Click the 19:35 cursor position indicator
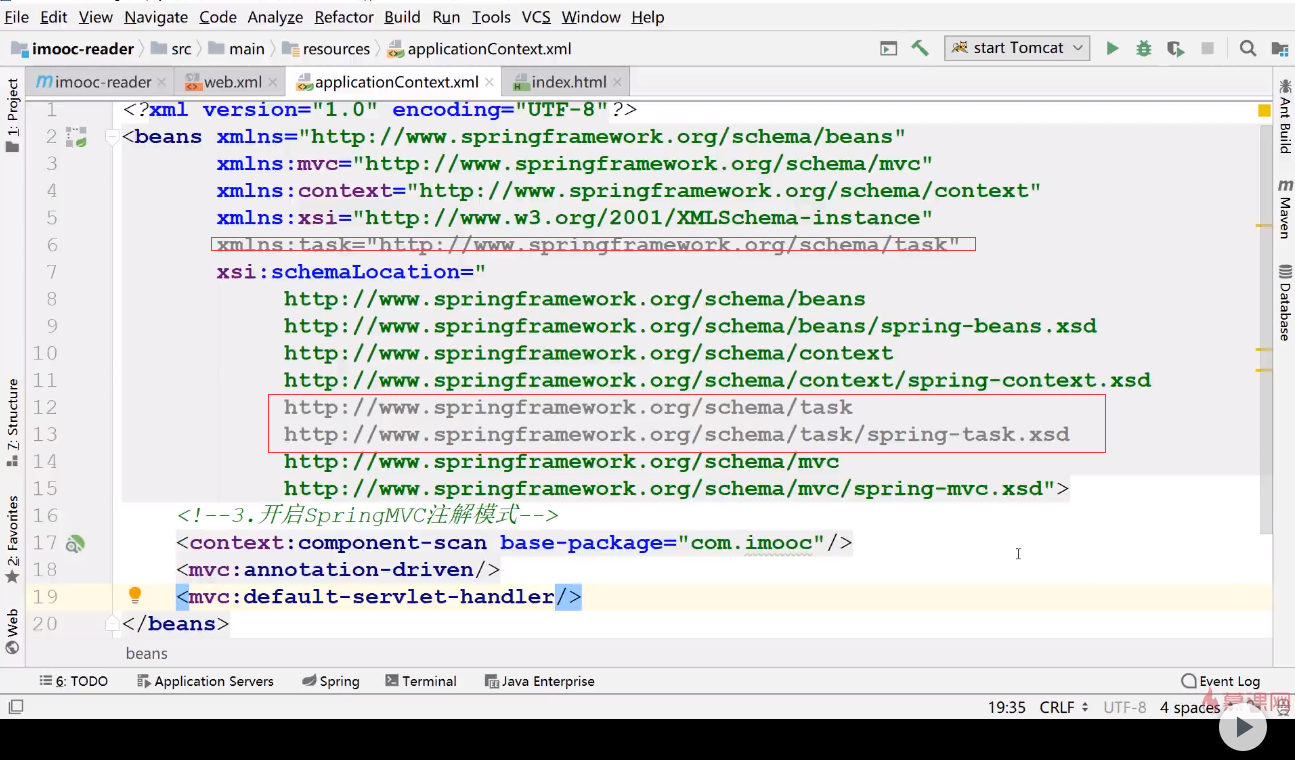Image resolution: width=1295 pixels, height=760 pixels. tap(1007, 707)
